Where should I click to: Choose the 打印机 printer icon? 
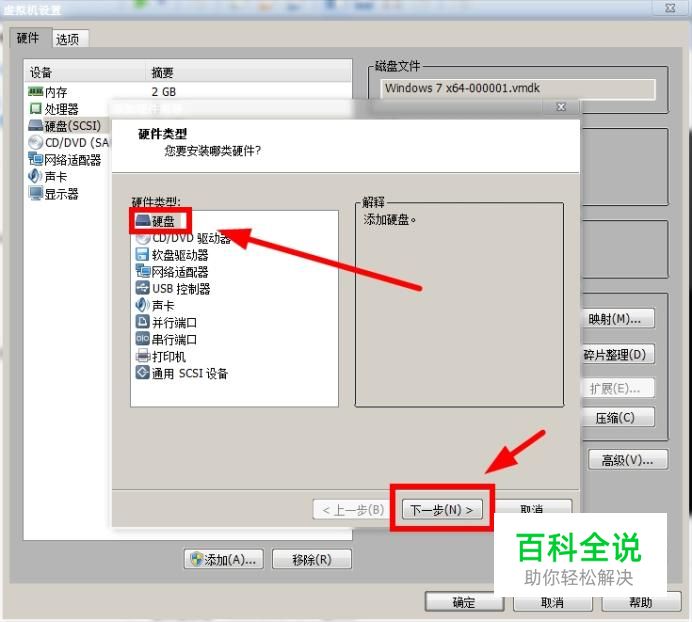[143, 356]
